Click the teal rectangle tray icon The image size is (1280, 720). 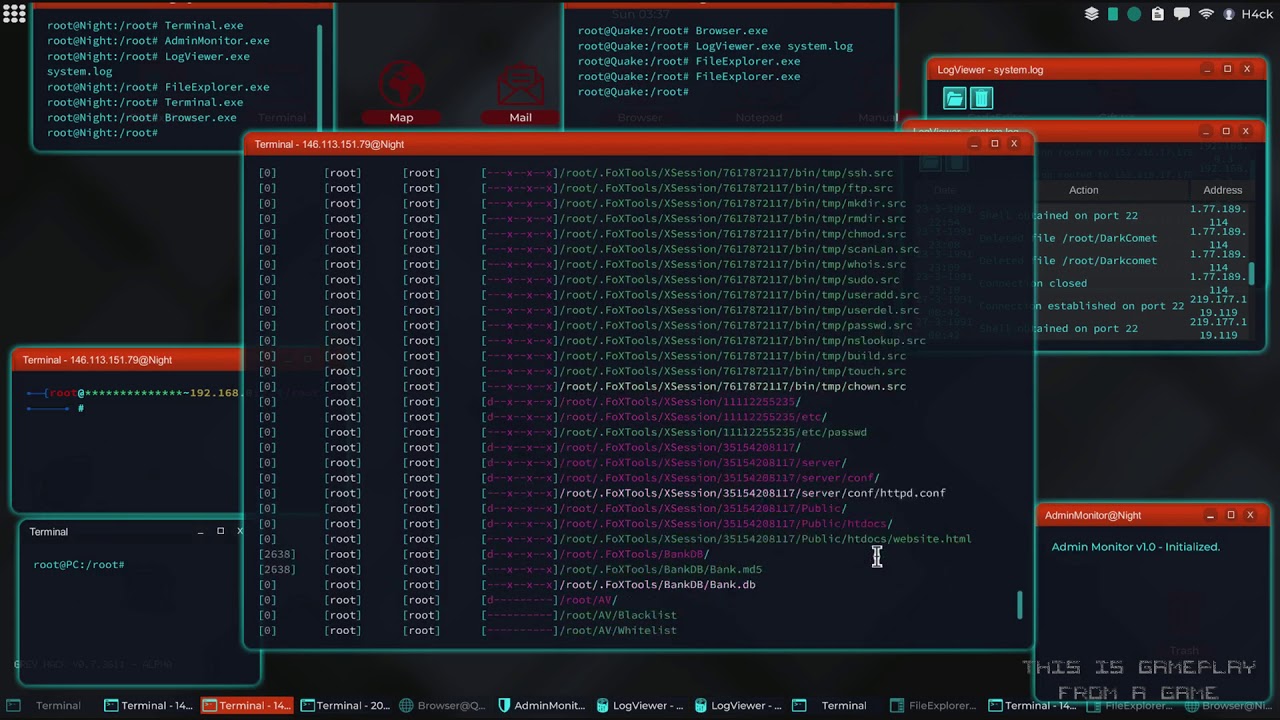[x=1113, y=14]
